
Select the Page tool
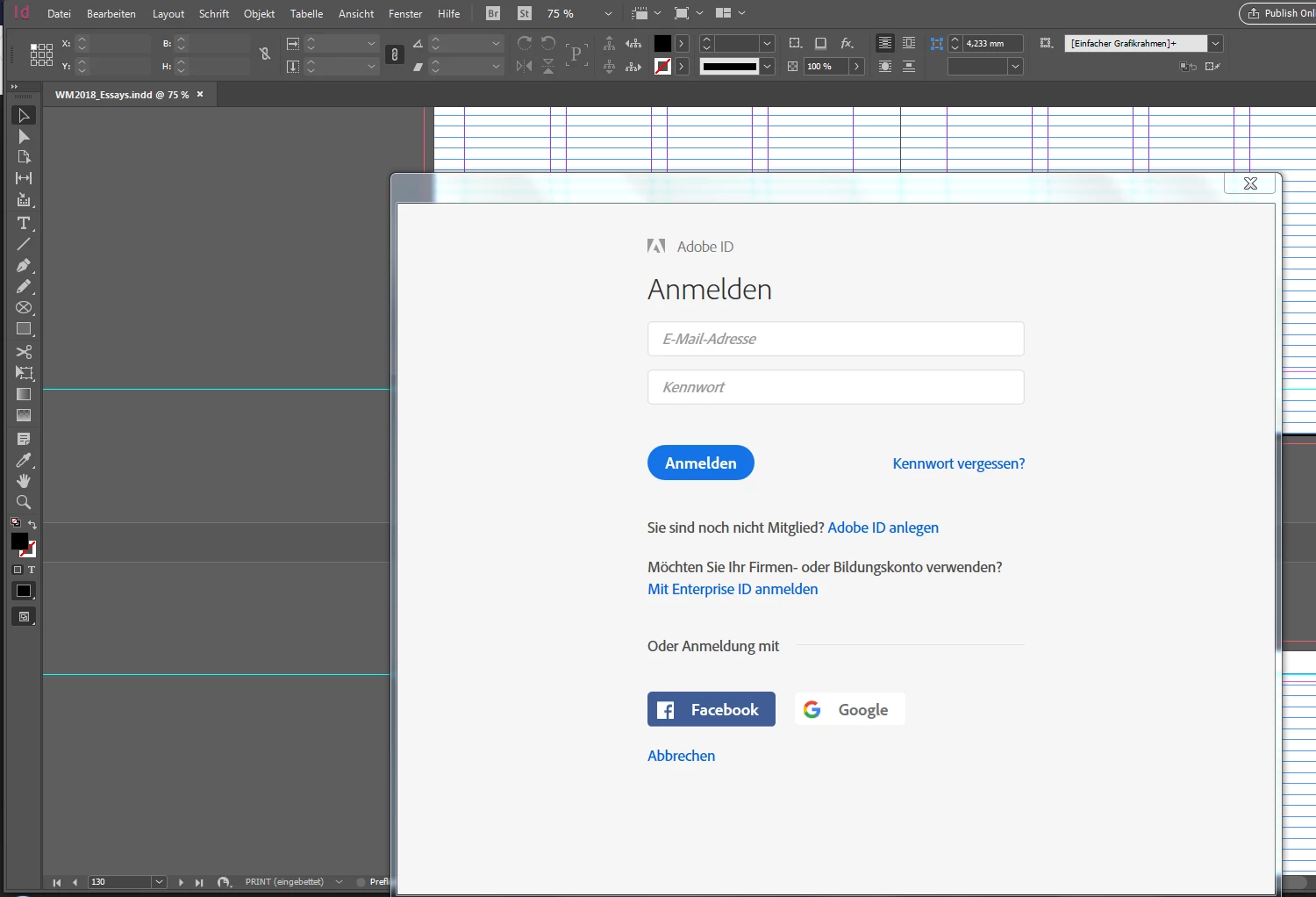24,157
